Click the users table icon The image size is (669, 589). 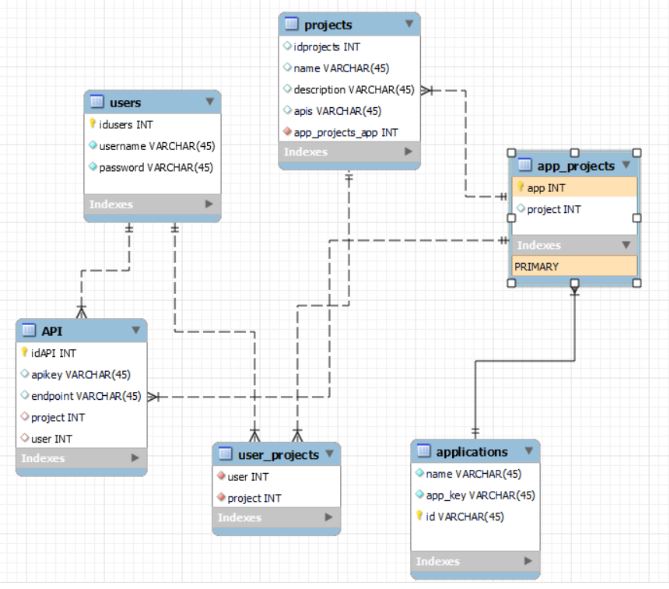click(98, 102)
